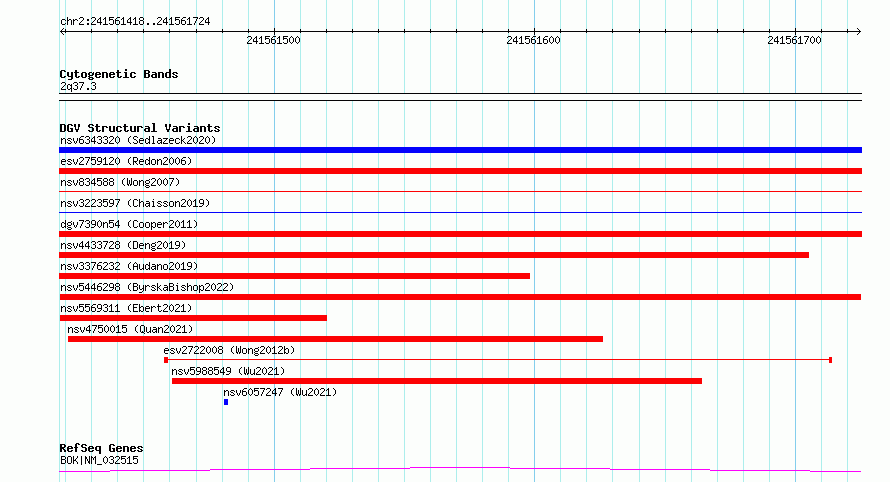Click ruler position 241561700
890x482 pixels.
794,40
